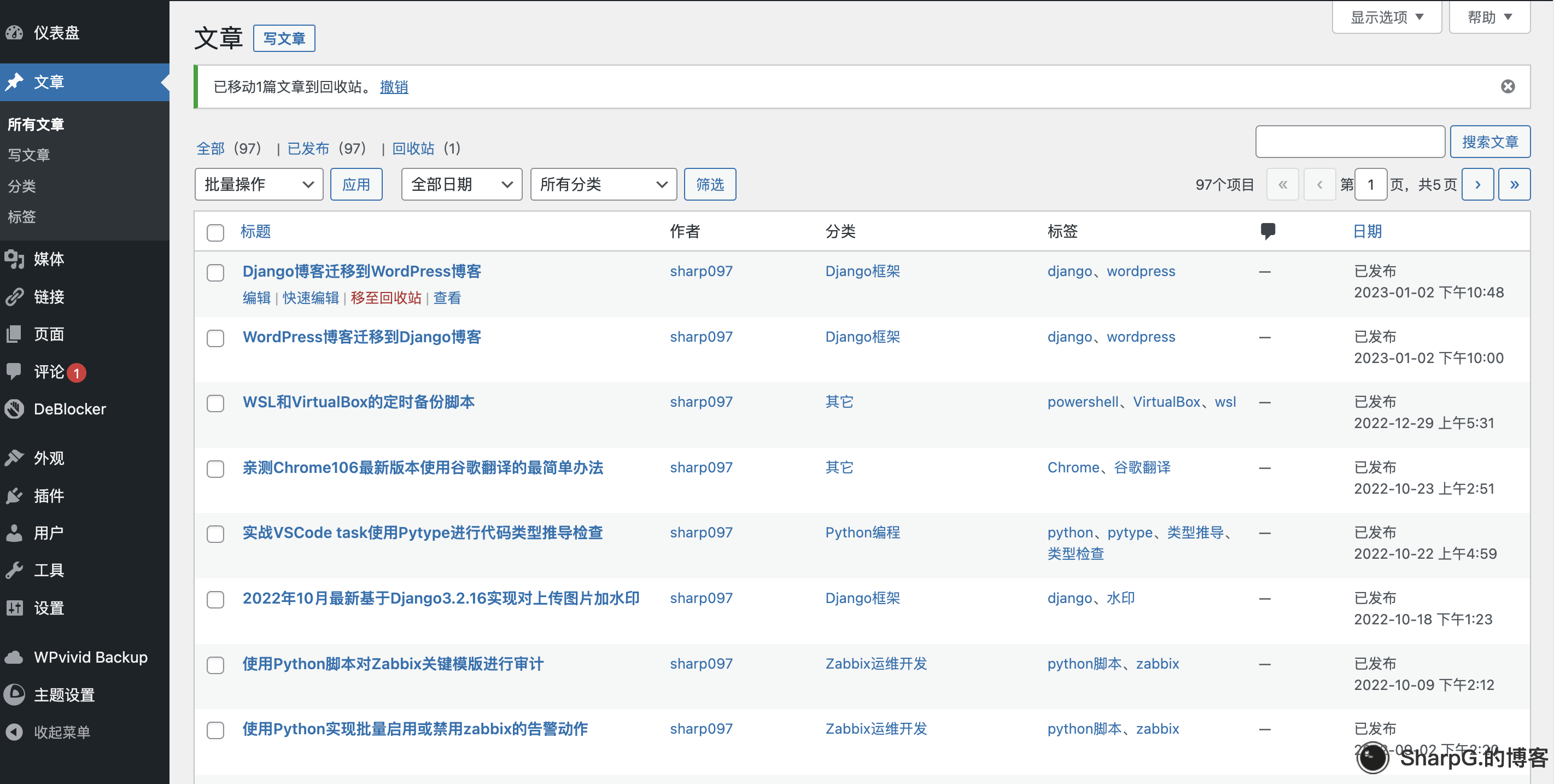Open the Dashboard gauge icon (仪表盘)
Screen dimensions: 1554x784
click(x=14, y=33)
